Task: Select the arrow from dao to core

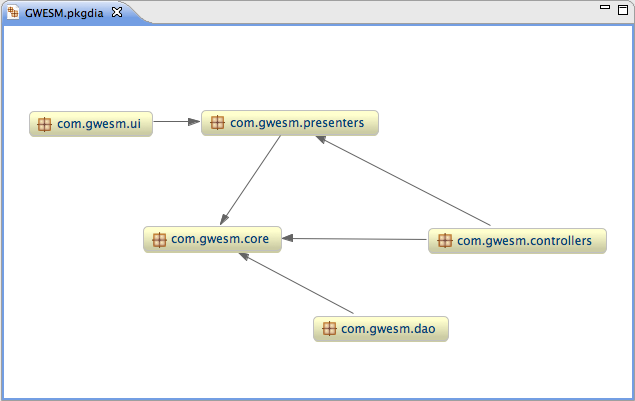Action: click(296, 283)
